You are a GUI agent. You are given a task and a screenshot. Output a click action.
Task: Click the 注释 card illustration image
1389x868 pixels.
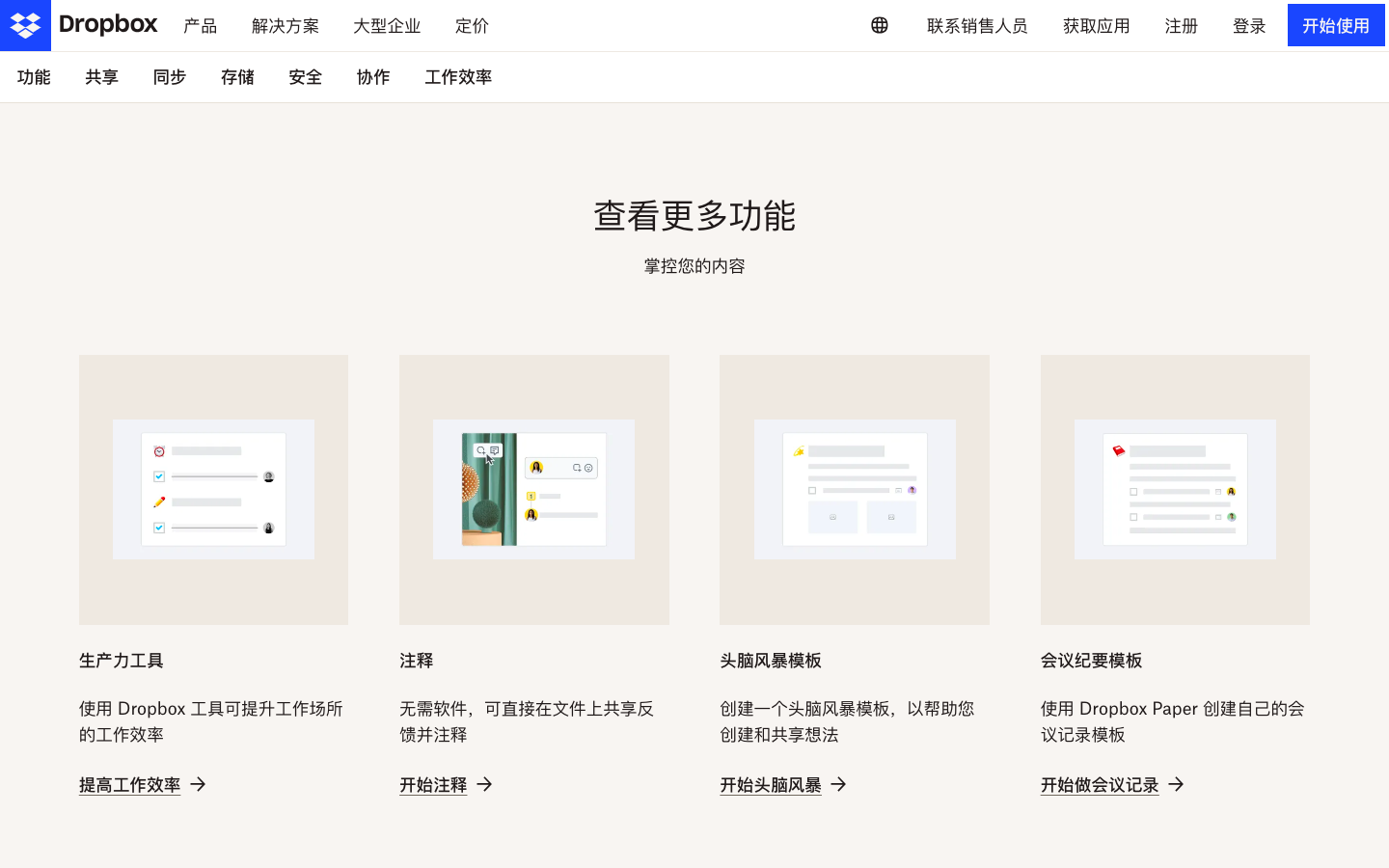click(533, 489)
